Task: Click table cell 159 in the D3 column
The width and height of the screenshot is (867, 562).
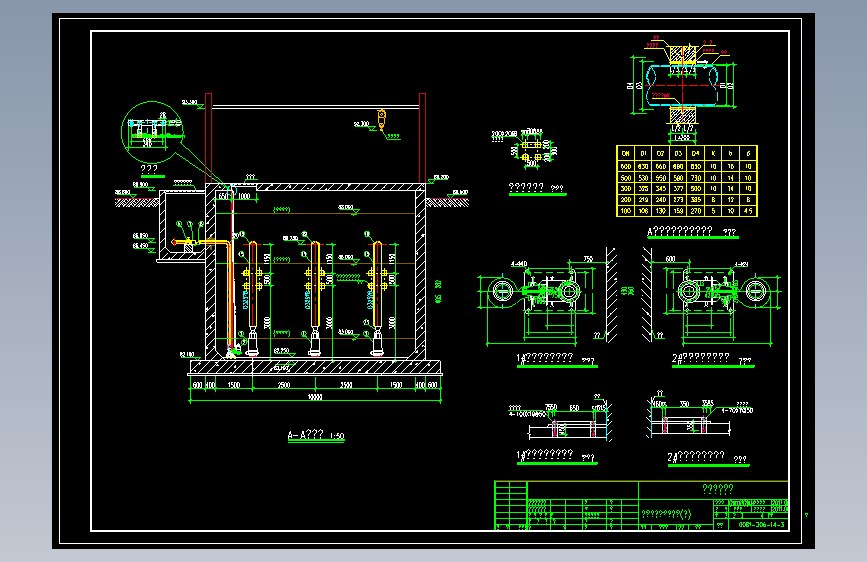Action: [x=678, y=211]
